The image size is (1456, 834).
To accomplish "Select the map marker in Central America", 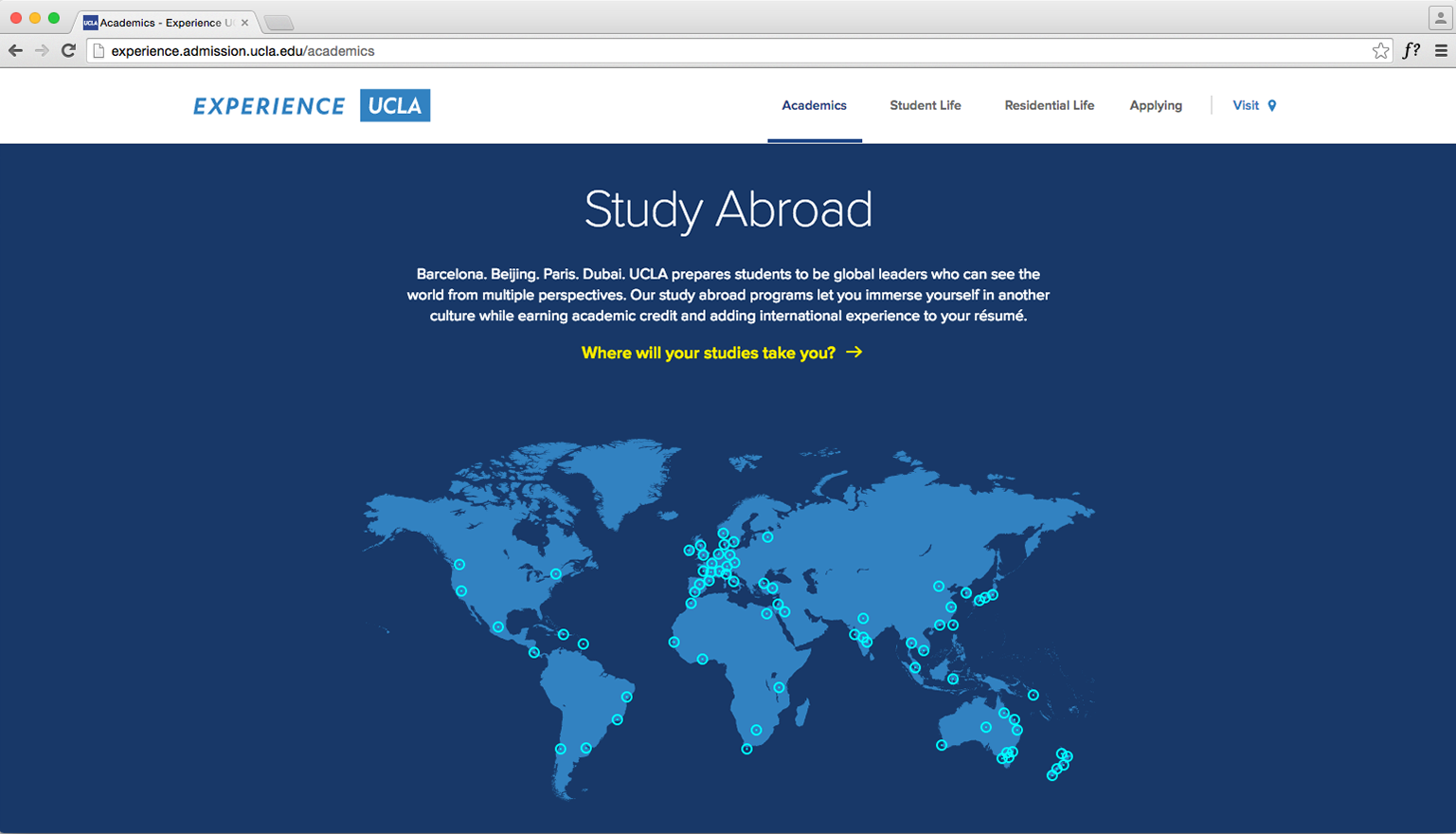I will click(x=534, y=652).
